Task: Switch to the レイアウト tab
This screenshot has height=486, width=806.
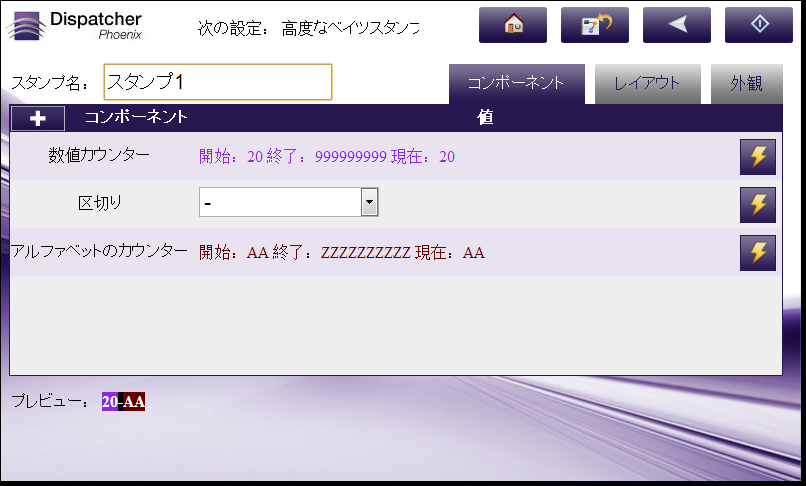Action: [x=647, y=83]
